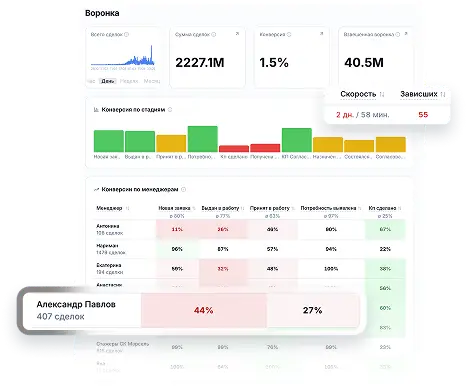This screenshot has width=468, height=389.
Task: Click Антонина's Новая заявка red cell
Action: [x=177, y=229]
